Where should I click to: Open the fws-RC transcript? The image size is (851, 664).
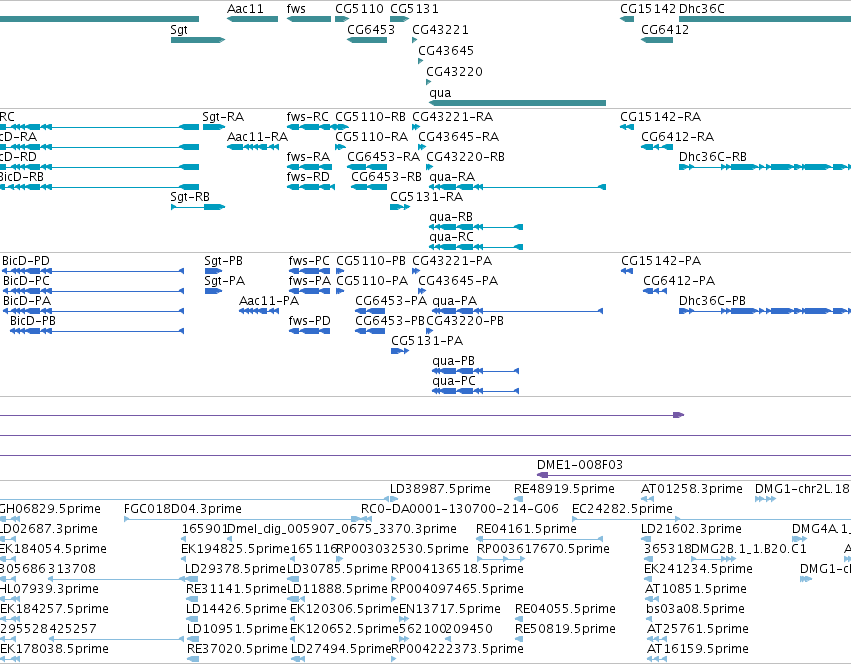pyautogui.click(x=316, y=127)
